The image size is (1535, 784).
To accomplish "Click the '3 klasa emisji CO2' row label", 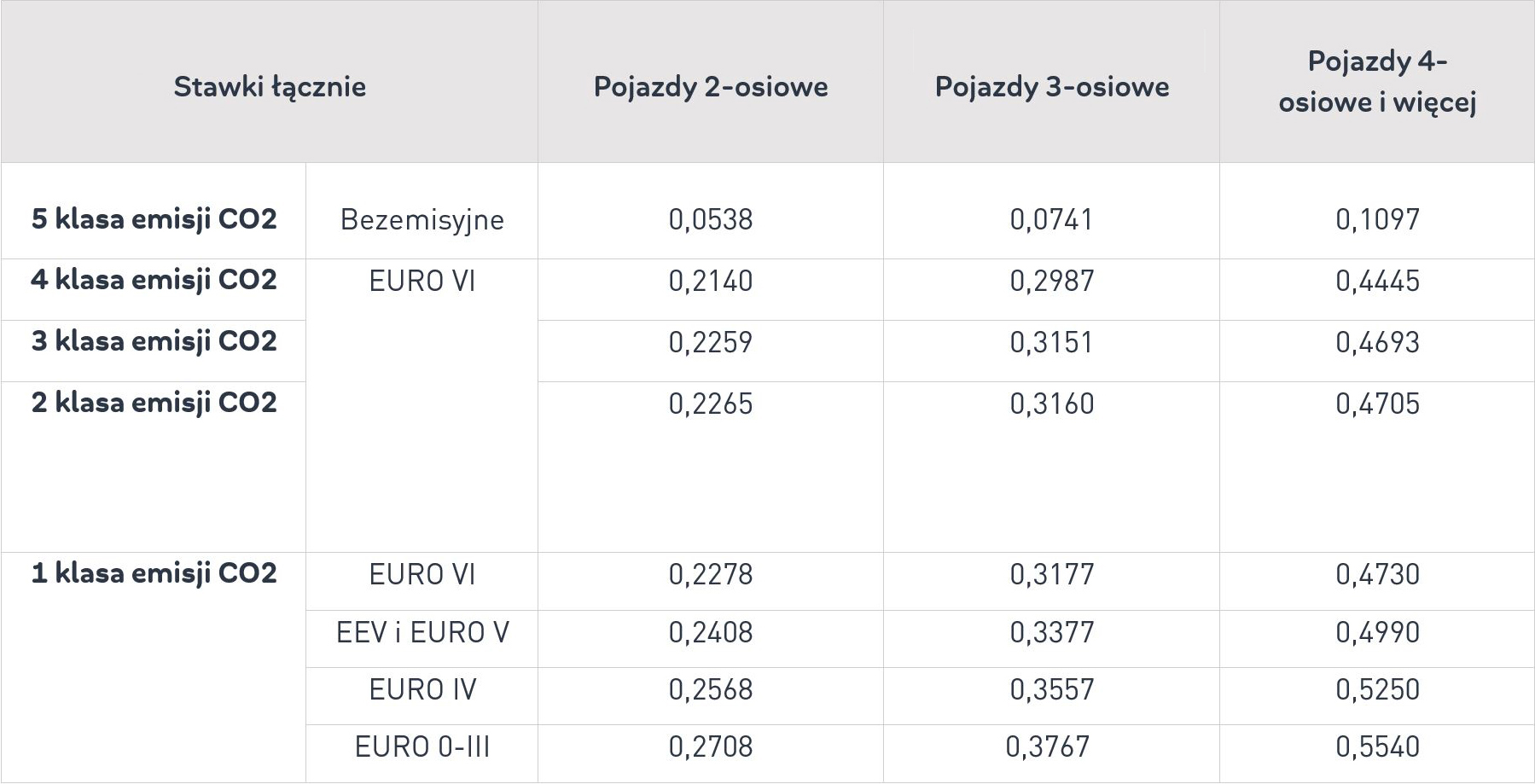I will click(x=154, y=342).
